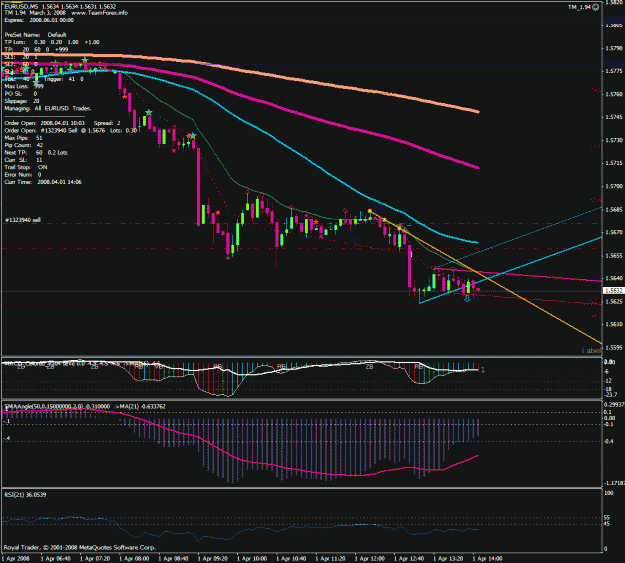Click the 'Pip Count: 42' readout

pos(24,146)
